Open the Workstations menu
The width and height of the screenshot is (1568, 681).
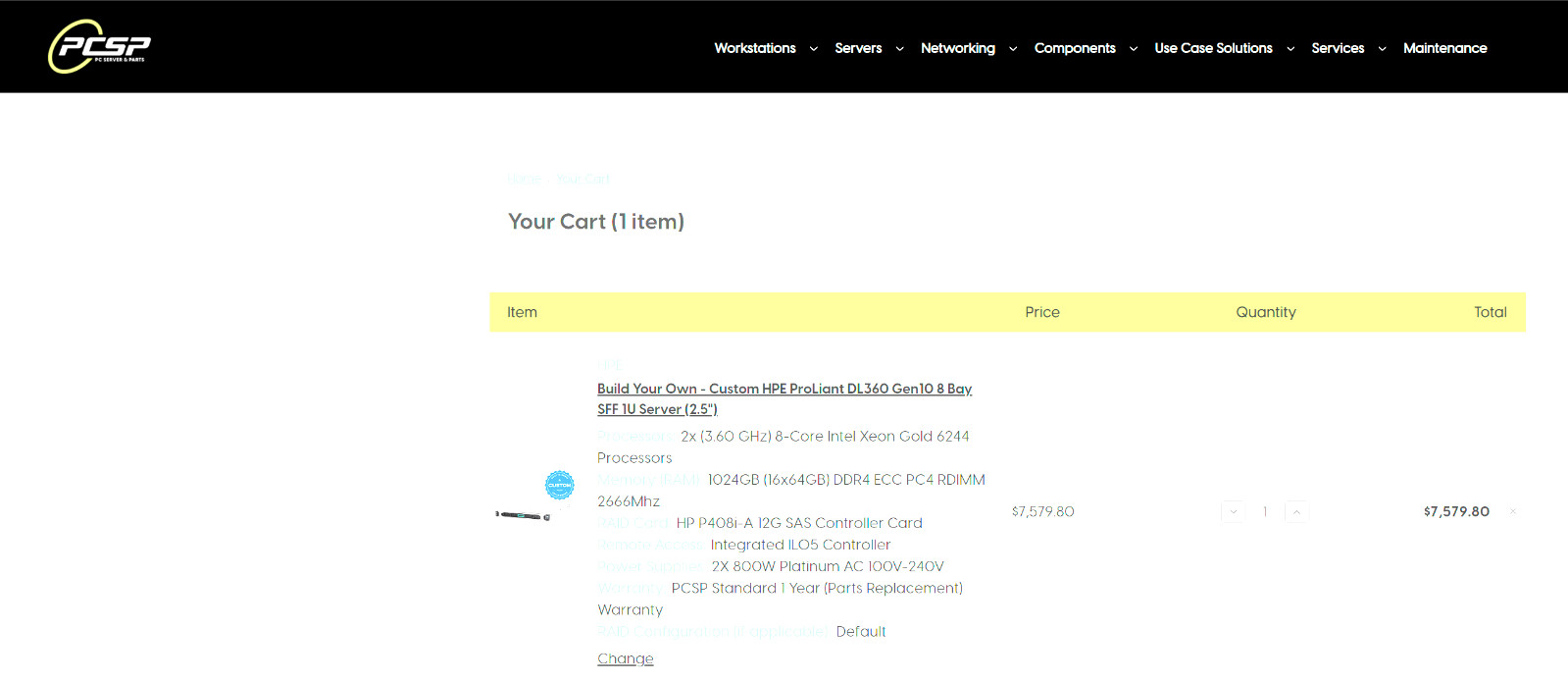click(x=755, y=48)
